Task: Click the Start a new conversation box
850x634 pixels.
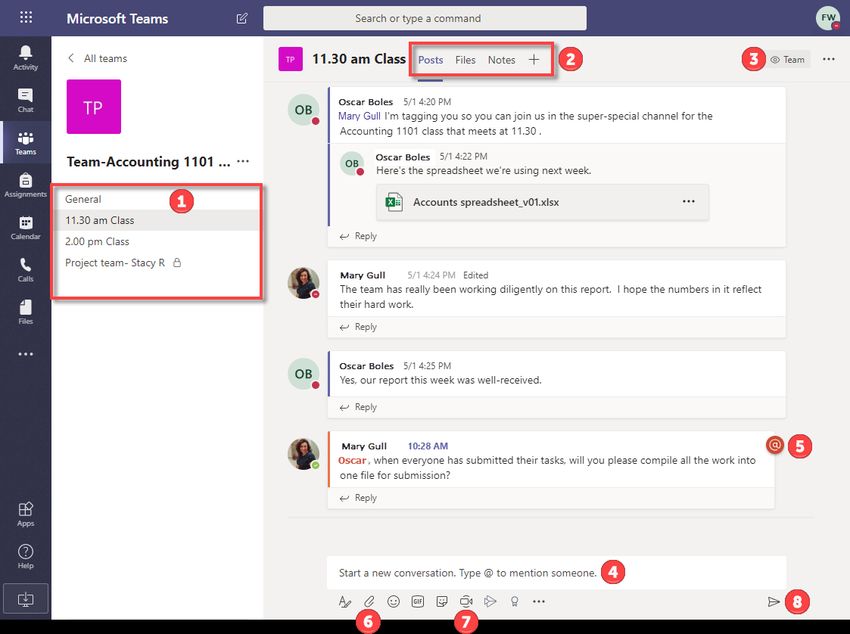Action: coord(556,573)
